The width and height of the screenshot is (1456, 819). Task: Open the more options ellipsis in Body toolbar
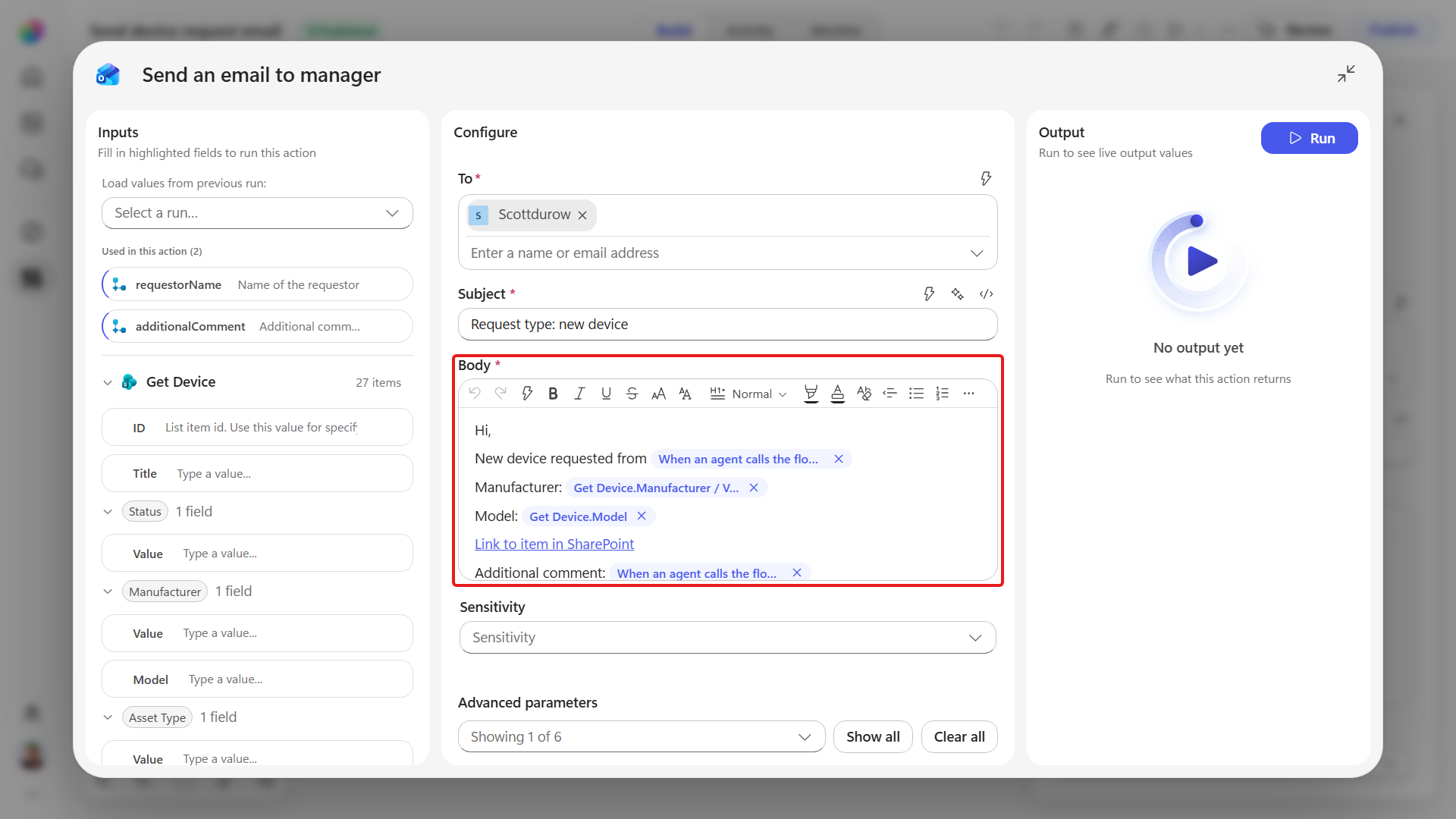click(968, 393)
